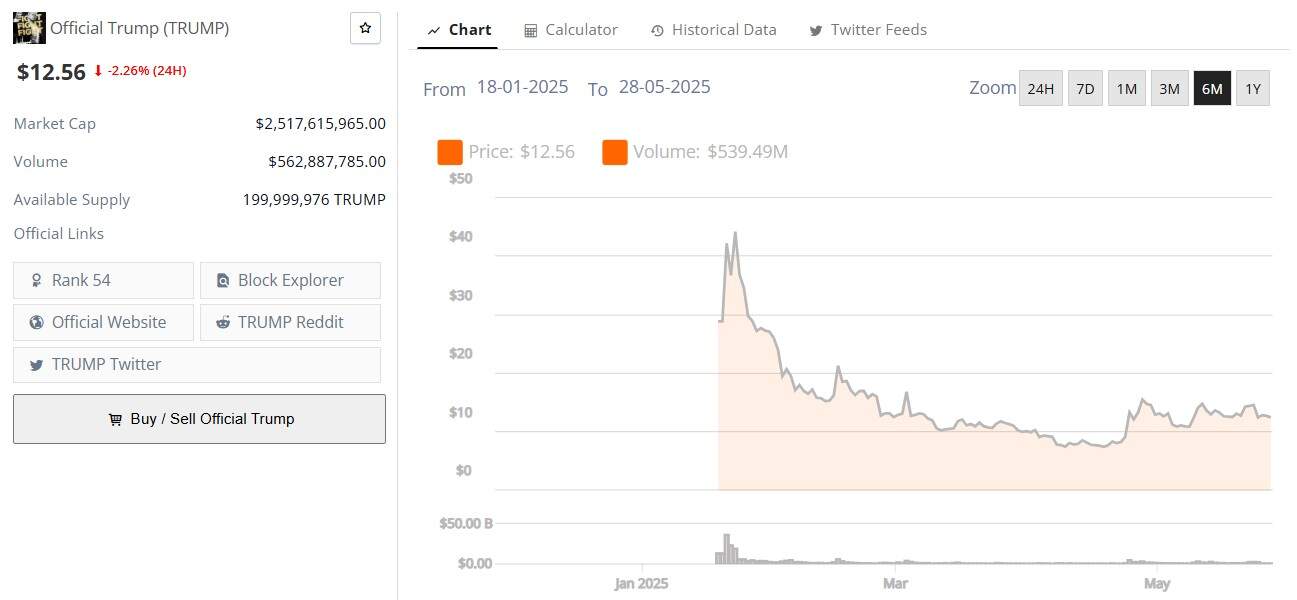The height and width of the screenshot is (600, 1297).
Task: Open the TRUMP Twitter link
Action: [x=197, y=364]
